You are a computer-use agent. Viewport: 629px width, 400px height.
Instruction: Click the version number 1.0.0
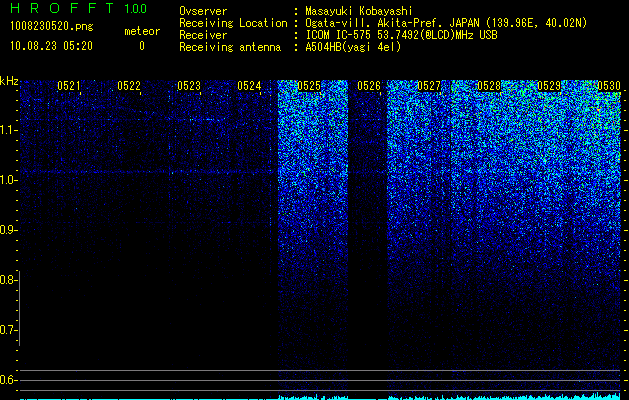click(135, 8)
